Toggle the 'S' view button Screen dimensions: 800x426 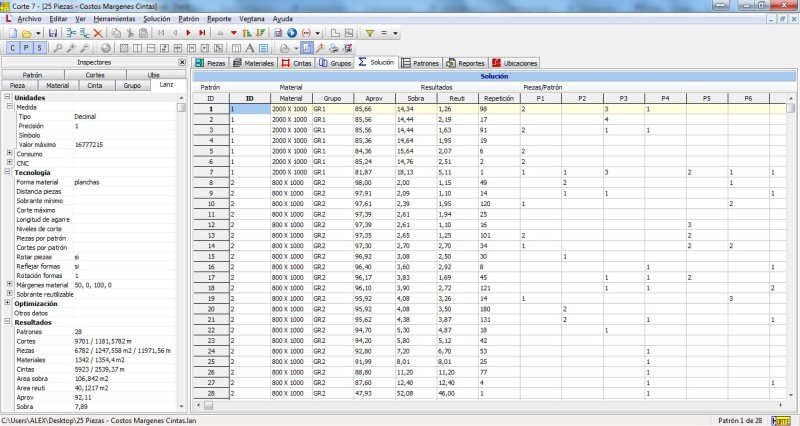click(38, 47)
